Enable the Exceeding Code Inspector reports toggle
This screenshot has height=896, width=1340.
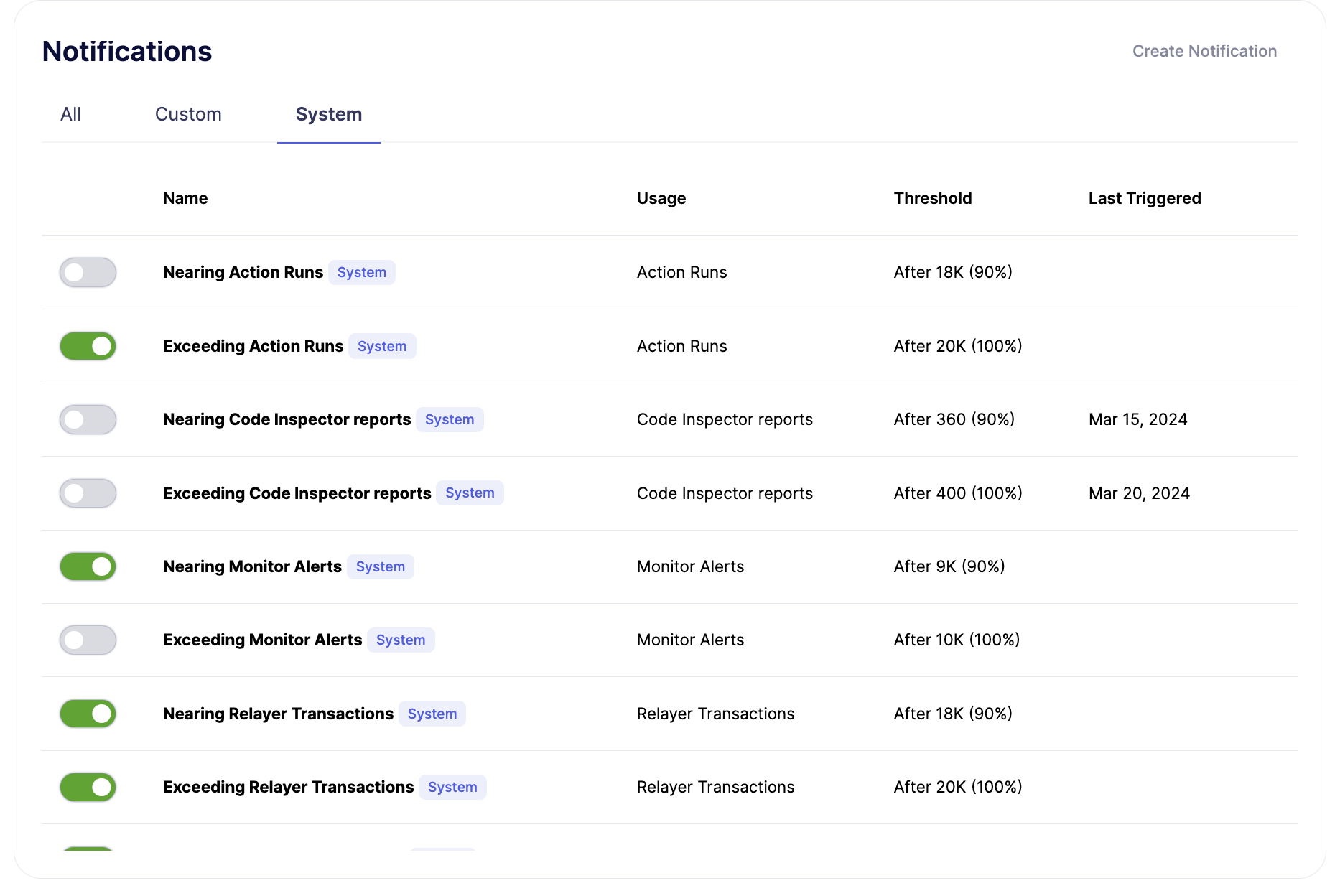[x=87, y=493]
